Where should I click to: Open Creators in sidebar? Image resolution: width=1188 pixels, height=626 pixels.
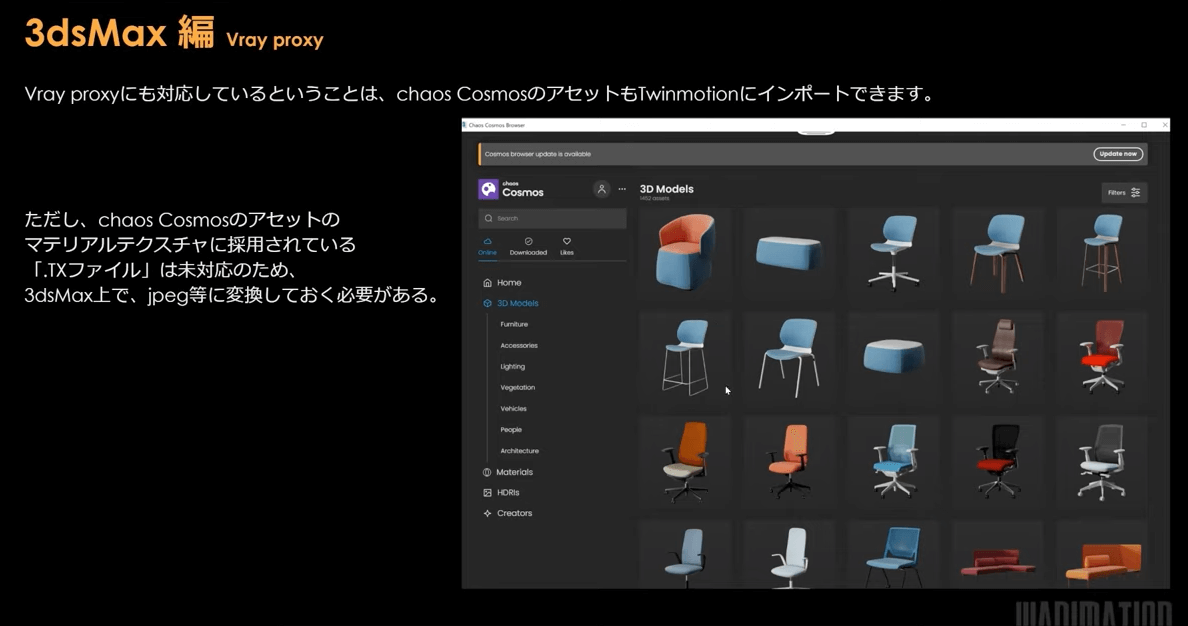coord(514,513)
